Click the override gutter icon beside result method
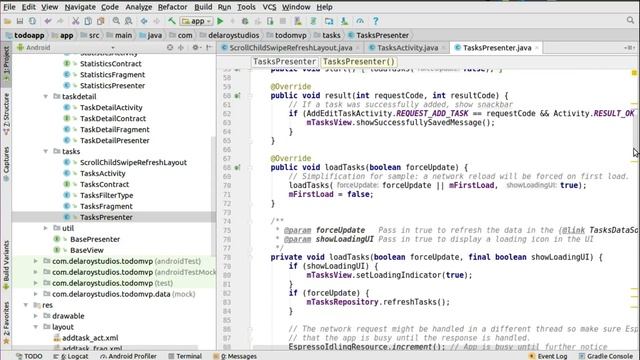This screenshot has height=360, width=640. 237,96
